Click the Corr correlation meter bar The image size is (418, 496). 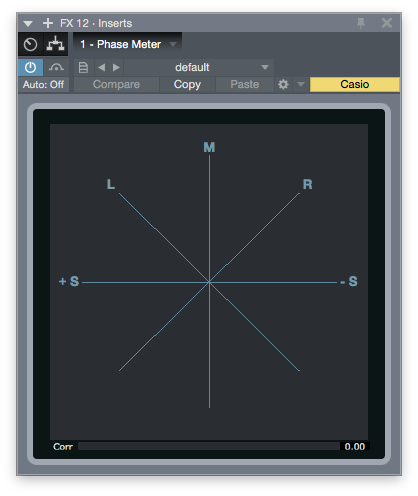coord(209,446)
